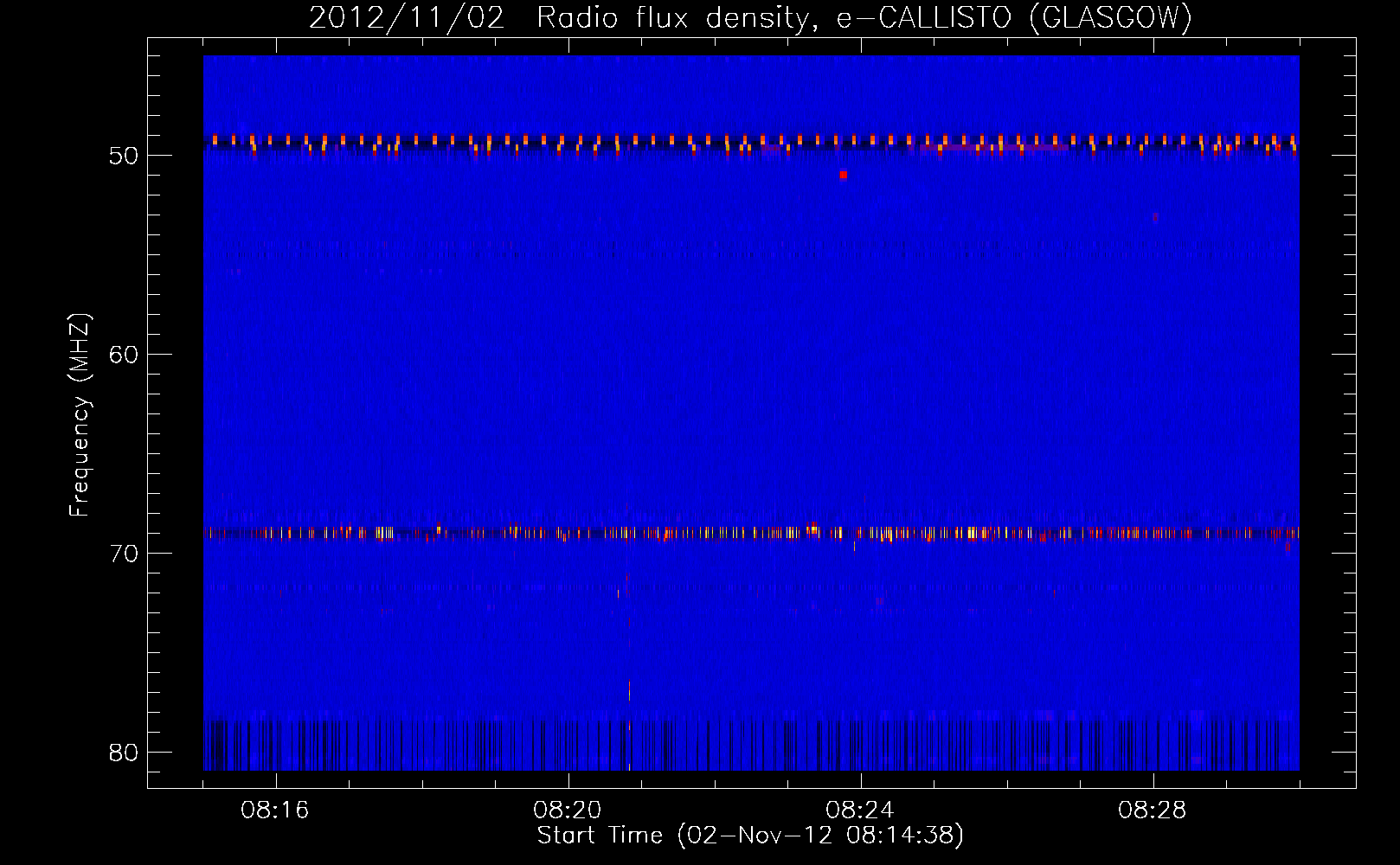The image size is (1400, 865).
Task: Click the isolated red square near 51 MHz
Action: coord(844,175)
